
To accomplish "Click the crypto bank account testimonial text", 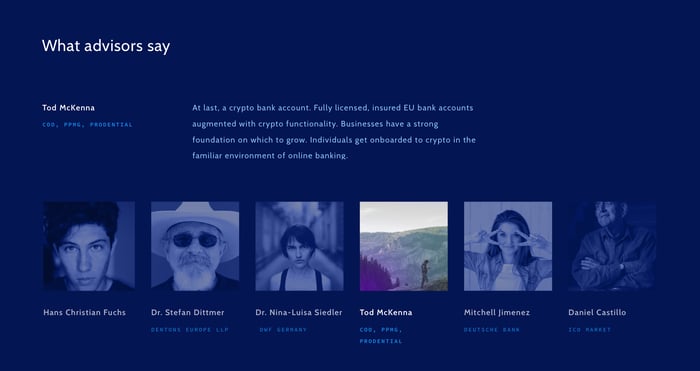I will (x=334, y=132).
